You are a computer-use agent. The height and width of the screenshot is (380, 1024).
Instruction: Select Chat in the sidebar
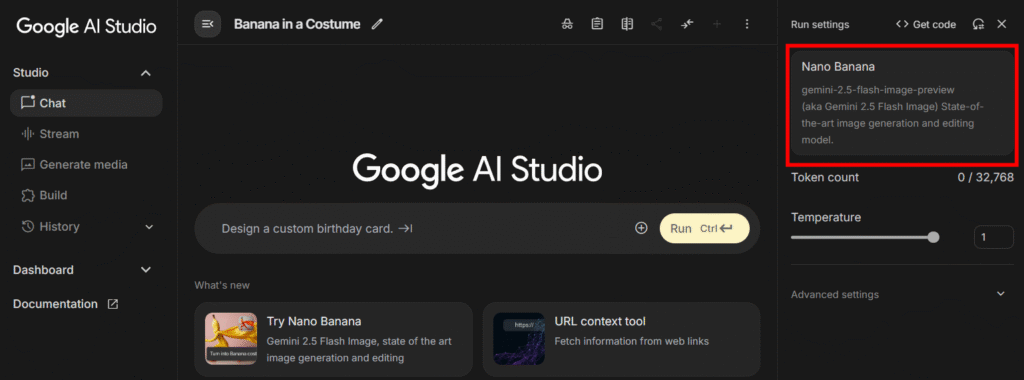click(x=86, y=103)
